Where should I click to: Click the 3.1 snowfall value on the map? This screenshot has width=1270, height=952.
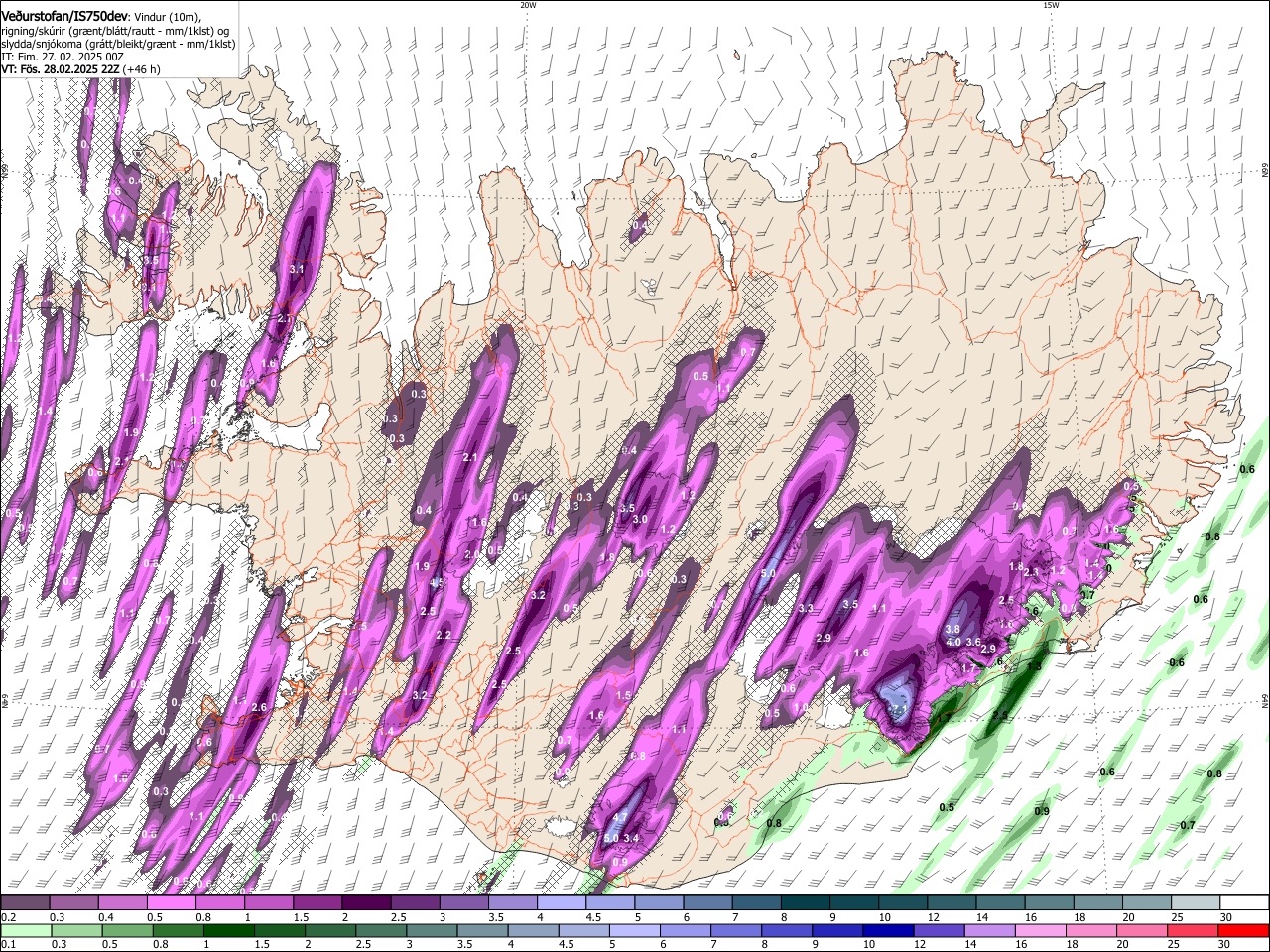pos(297,269)
